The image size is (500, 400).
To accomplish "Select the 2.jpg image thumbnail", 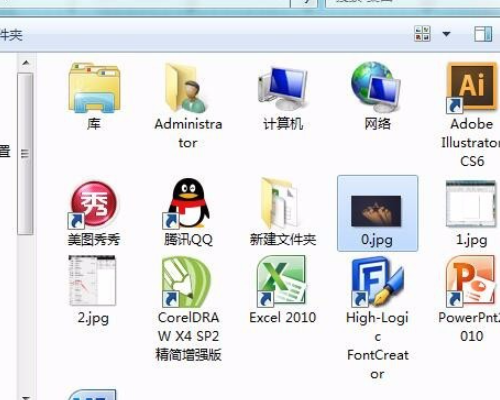I will (93, 281).
